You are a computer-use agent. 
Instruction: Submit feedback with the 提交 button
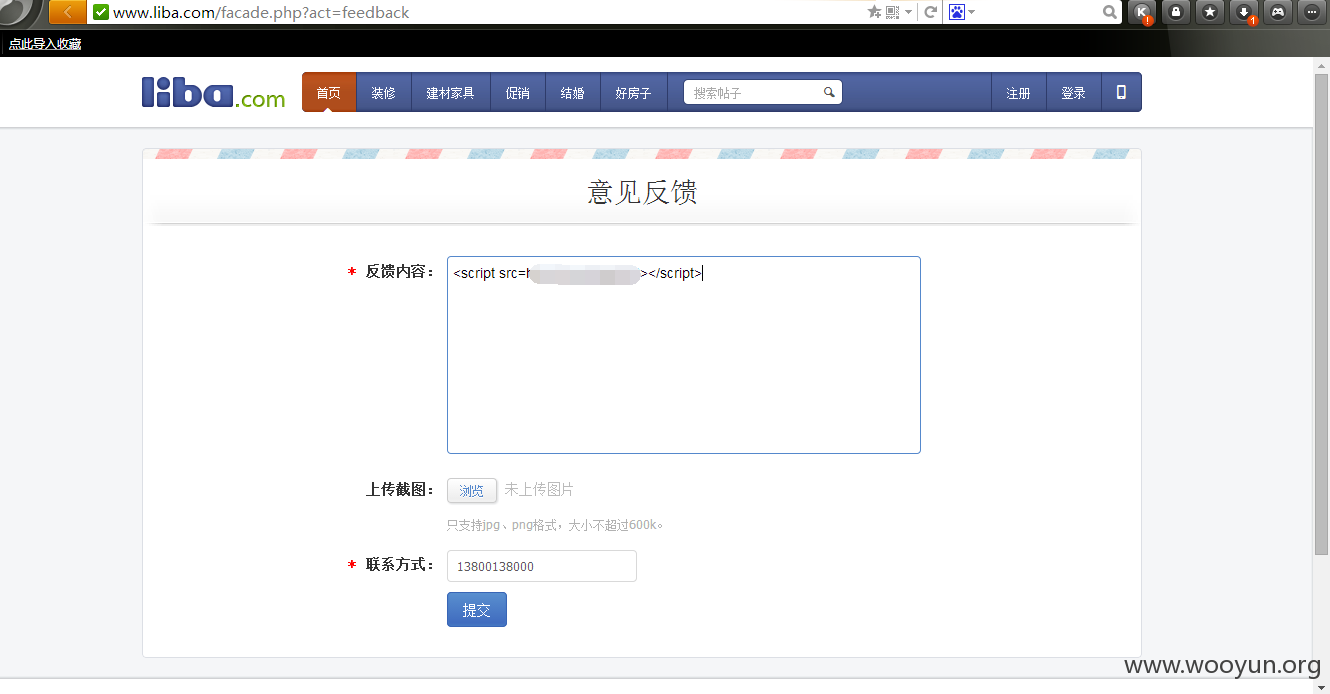(x=477, y=610)
